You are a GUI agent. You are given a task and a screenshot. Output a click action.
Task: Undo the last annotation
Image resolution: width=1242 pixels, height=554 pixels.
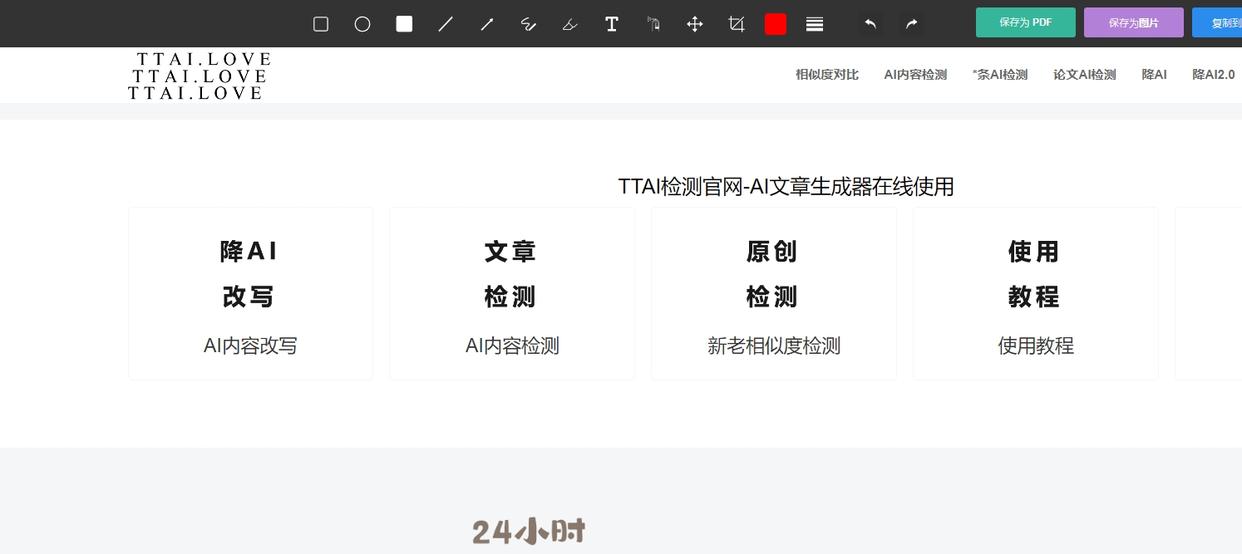[x=870, y=24]
